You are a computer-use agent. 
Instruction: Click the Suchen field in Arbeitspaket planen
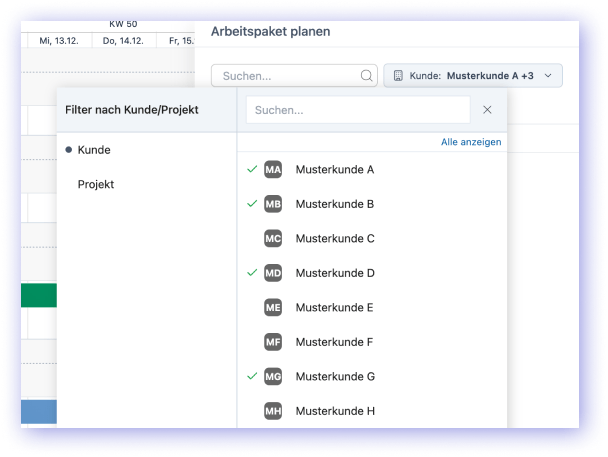coord(294,76)
